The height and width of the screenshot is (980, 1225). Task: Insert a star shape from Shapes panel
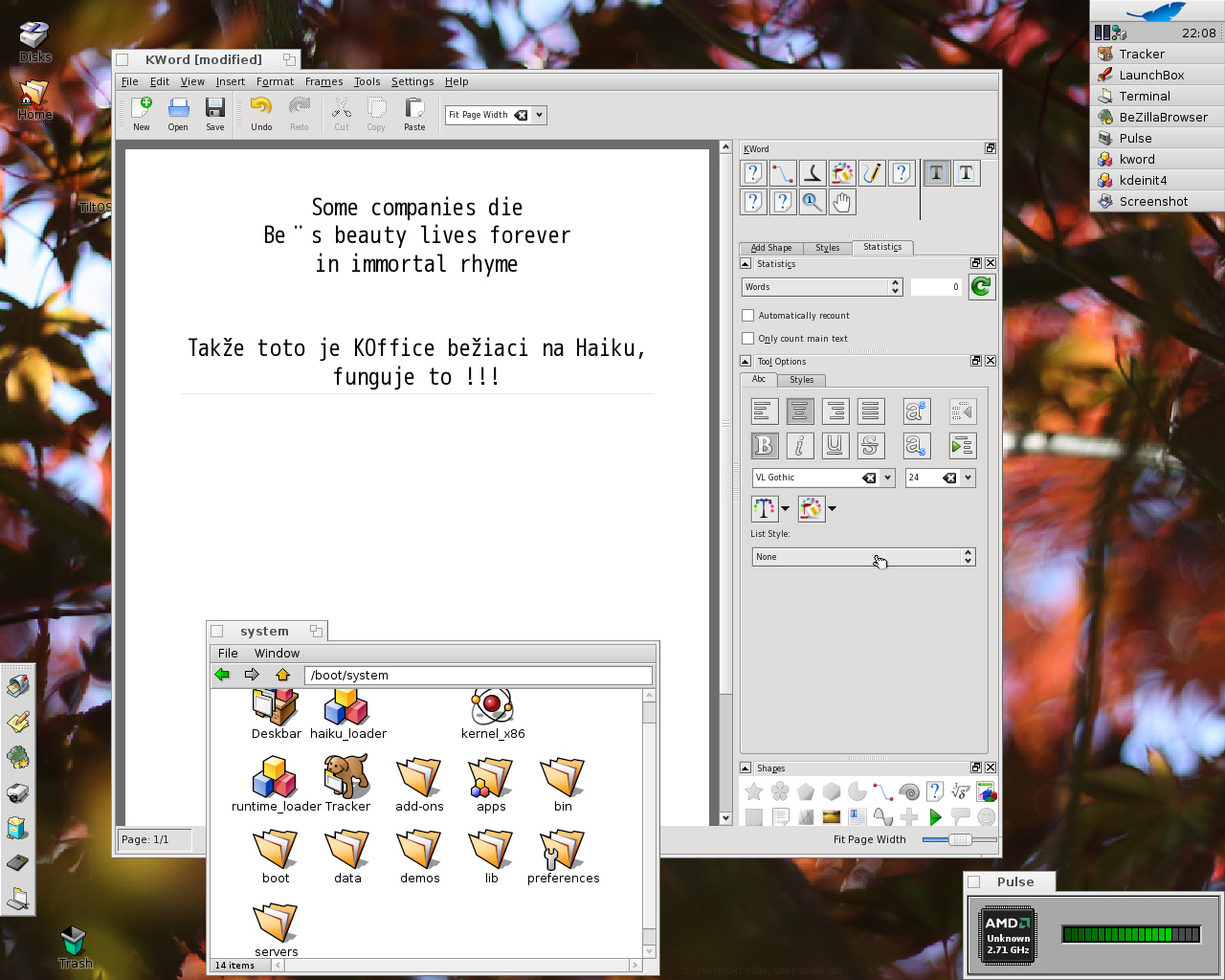[754, 791]
